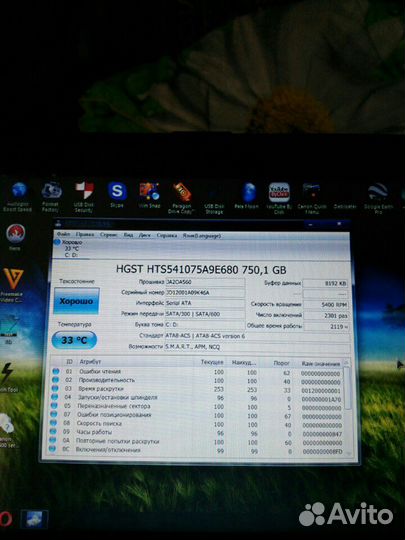Open the blue water-drop desktop icon
The image size is (405, 540).
(249, 196)
